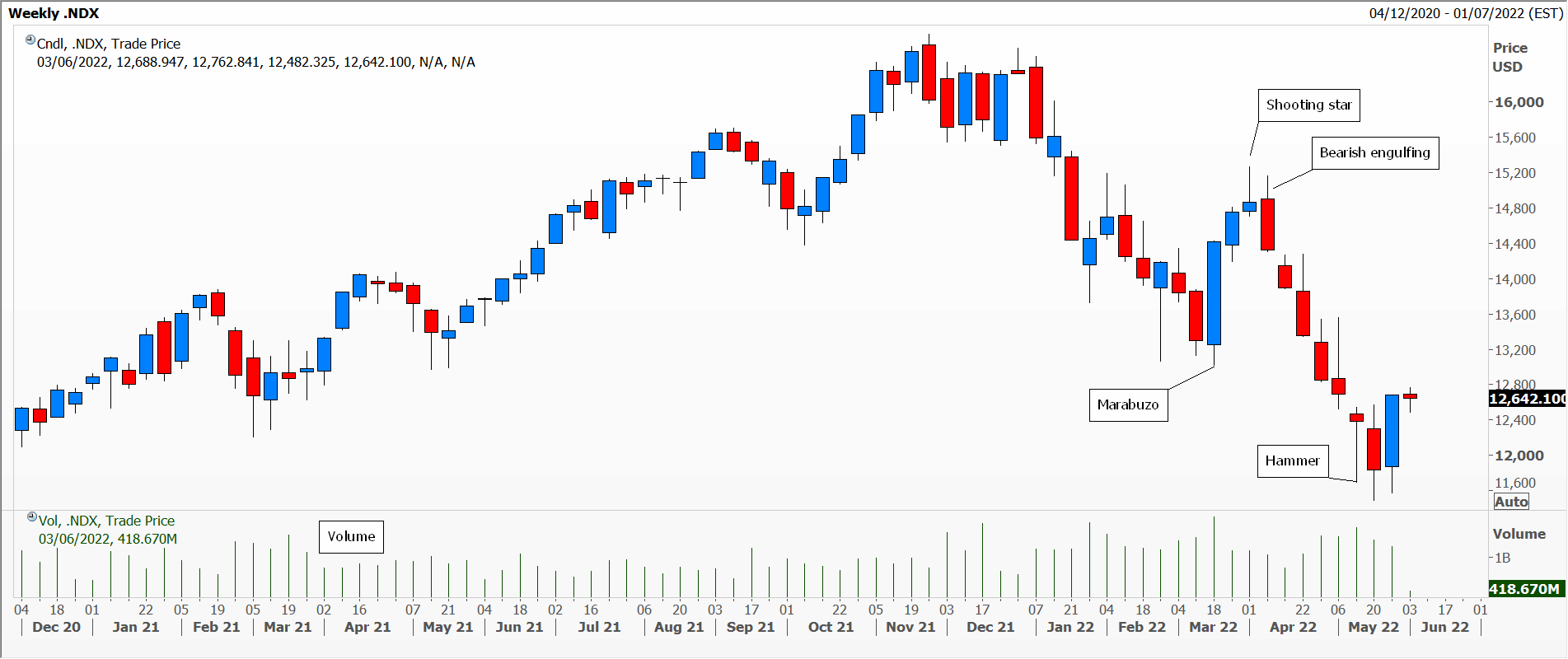1568x659 pixels.
Task: Click the 1B volume axis label
Action: (x=1503, y=558)
